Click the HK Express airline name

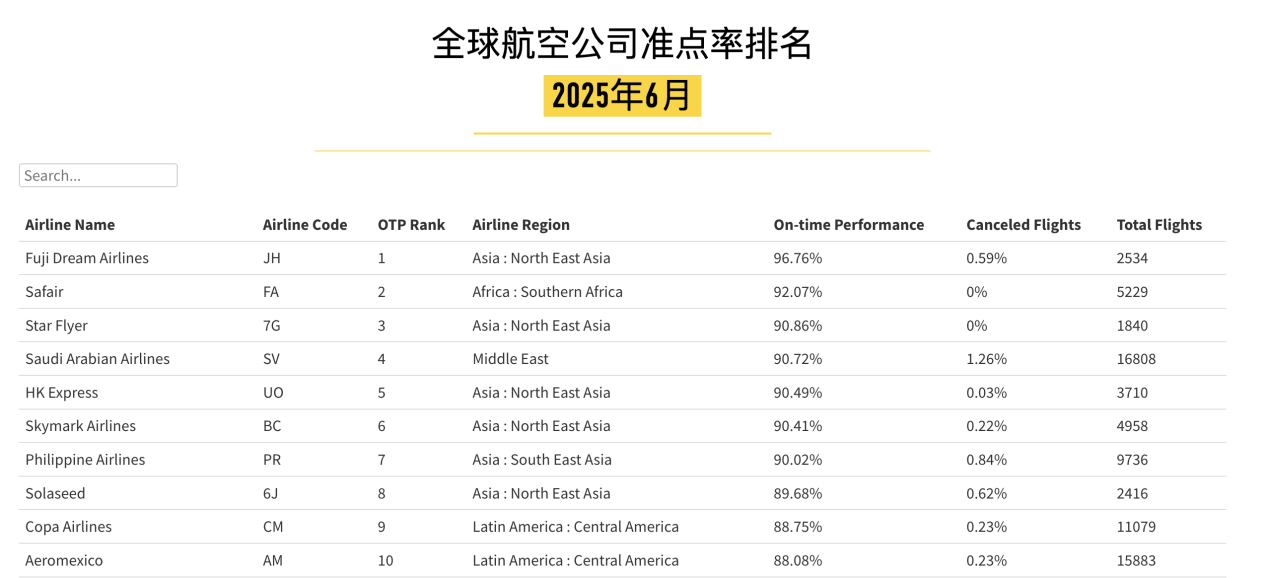point(62,393)
